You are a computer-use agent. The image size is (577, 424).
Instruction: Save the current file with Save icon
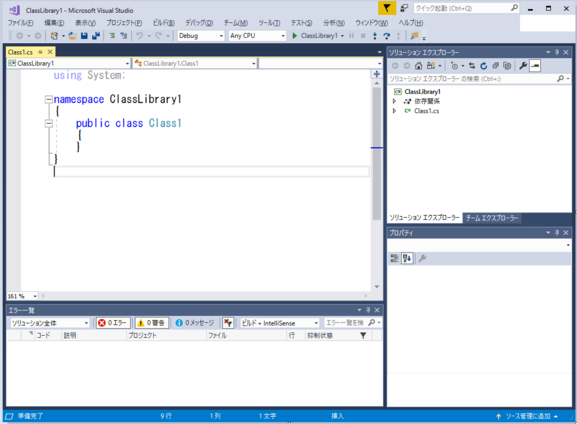pos(84,36)
